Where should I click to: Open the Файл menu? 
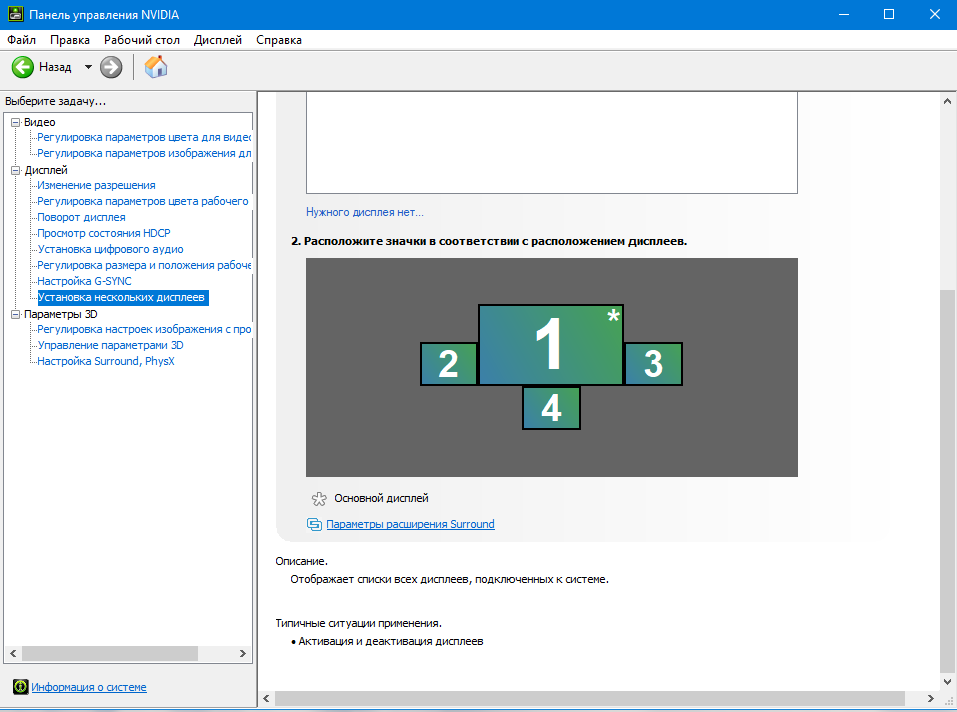21,40
